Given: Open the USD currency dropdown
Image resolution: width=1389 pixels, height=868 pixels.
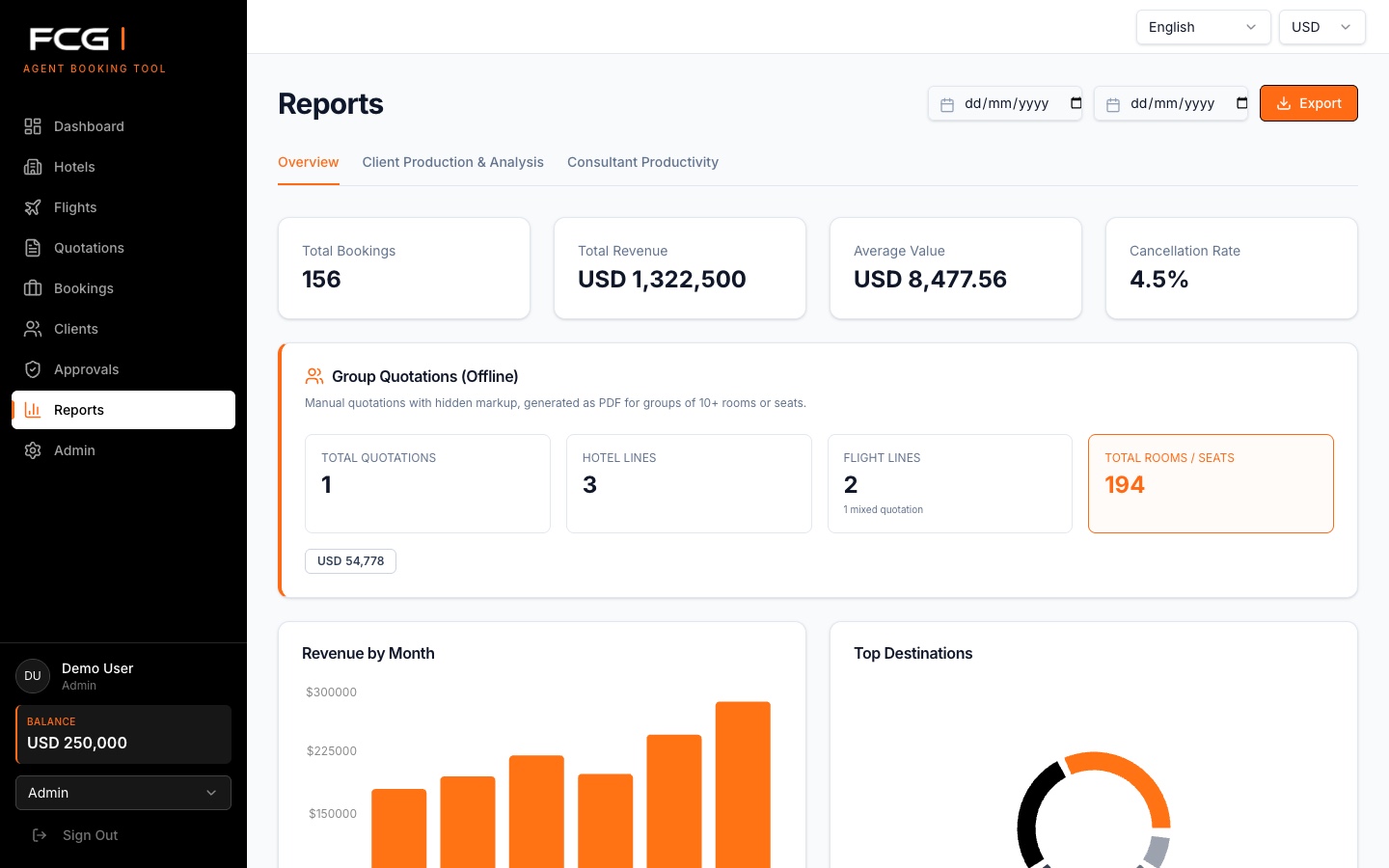Looking at the screenshot, I should tap(1321, 27).
